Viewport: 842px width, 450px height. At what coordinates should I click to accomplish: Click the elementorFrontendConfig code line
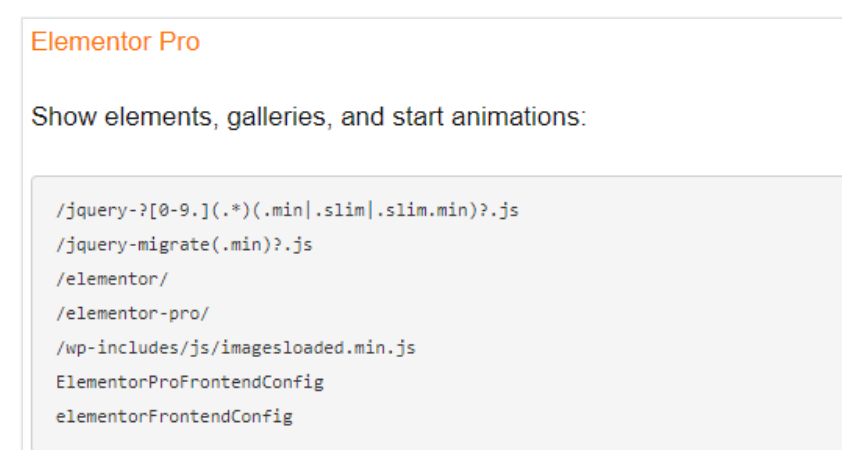pyautogui.click(x=175, y=415)
